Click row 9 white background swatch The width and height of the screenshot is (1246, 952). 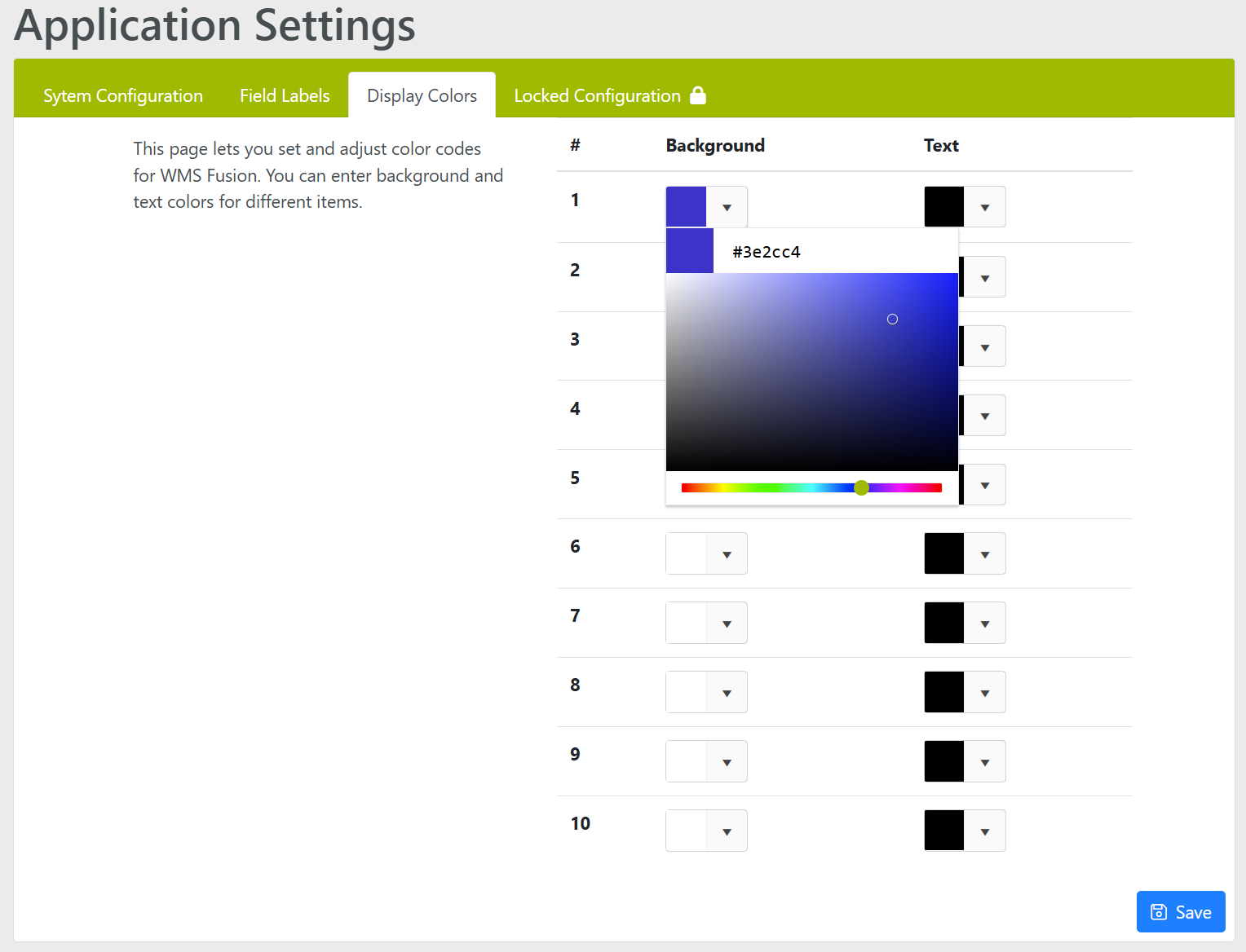click(x=687, y=761)
